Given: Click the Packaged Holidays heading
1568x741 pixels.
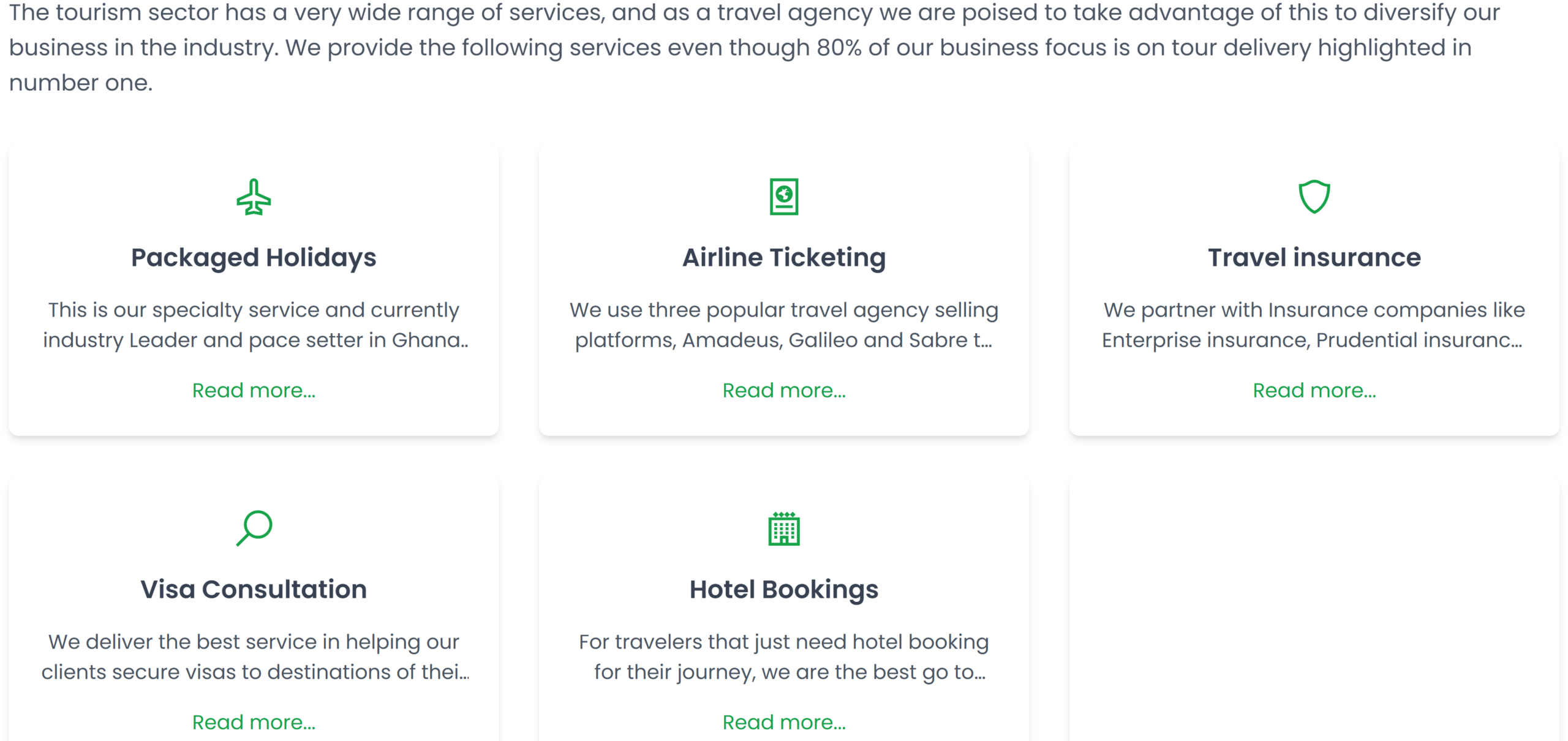Looking at the screenshot, I should pos(254,258).
